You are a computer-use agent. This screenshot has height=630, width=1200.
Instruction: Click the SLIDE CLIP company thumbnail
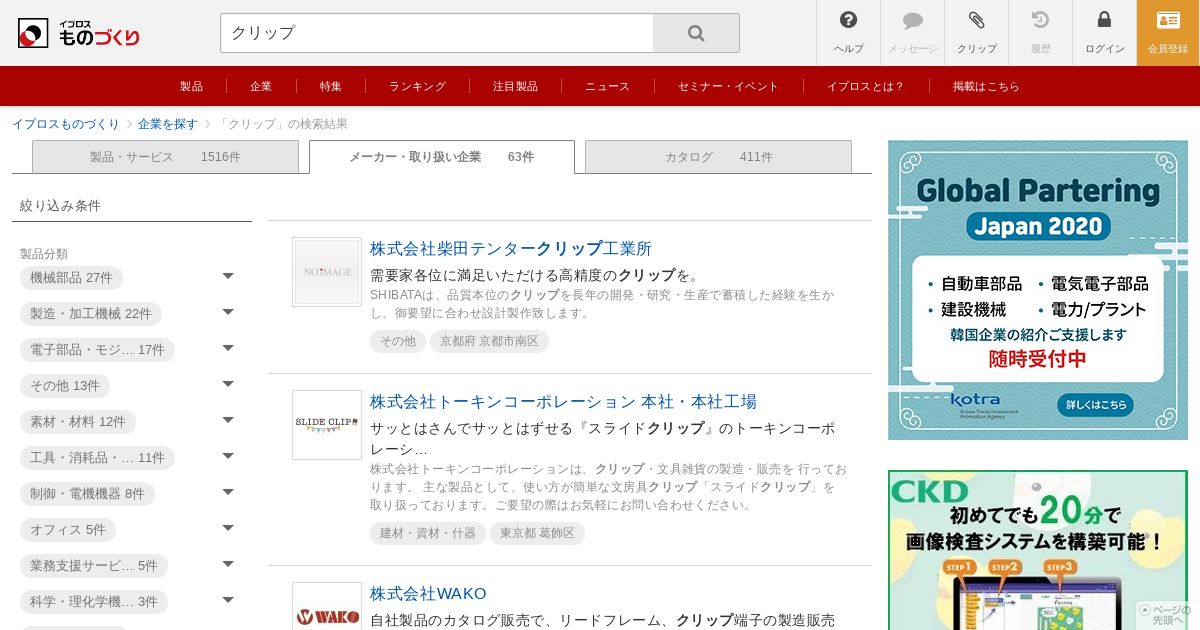(x=327, y=425)
